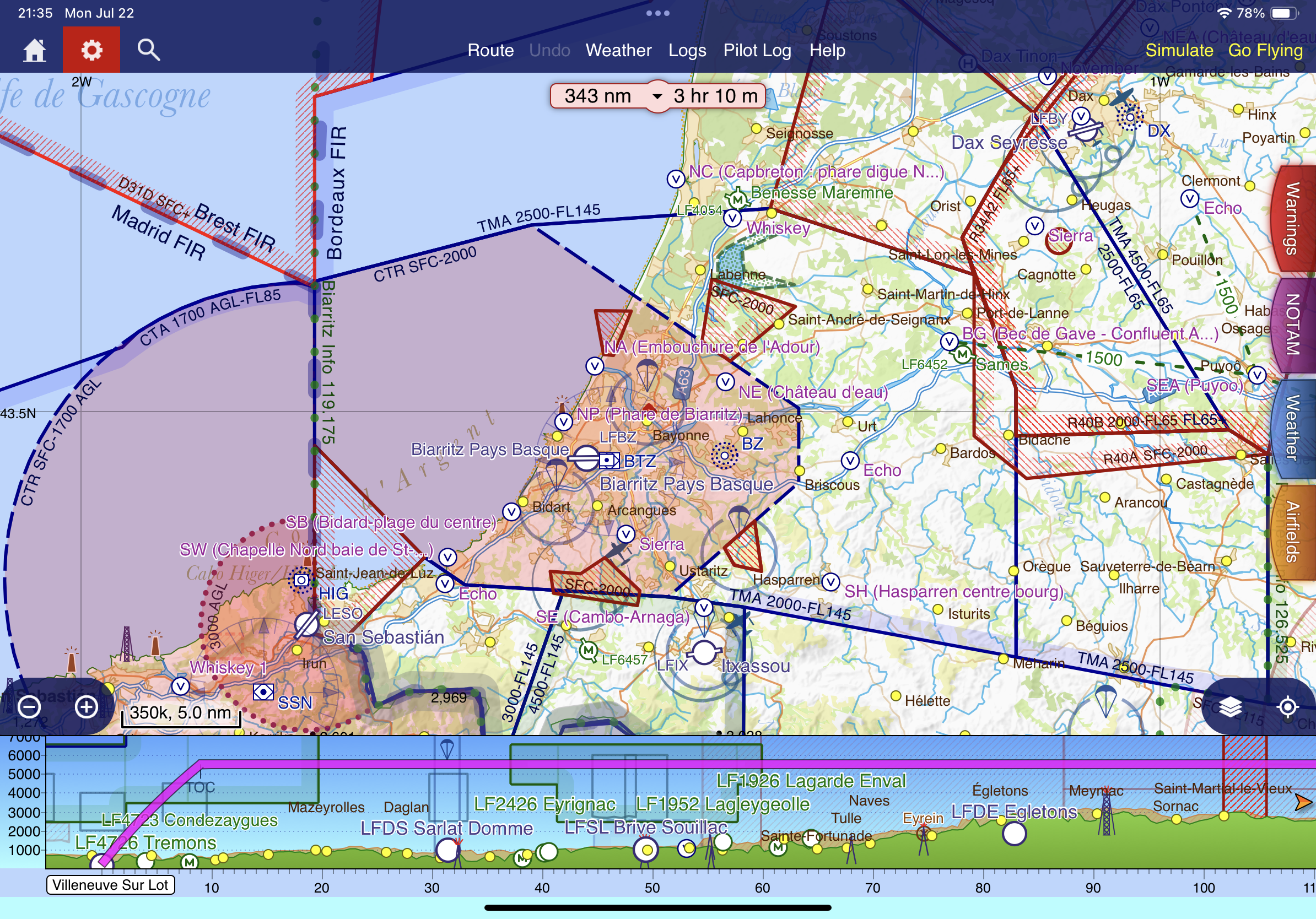Start Simulate mode
The image size is (1316, 919).
pyautogui.click(x=1179, y=51)
